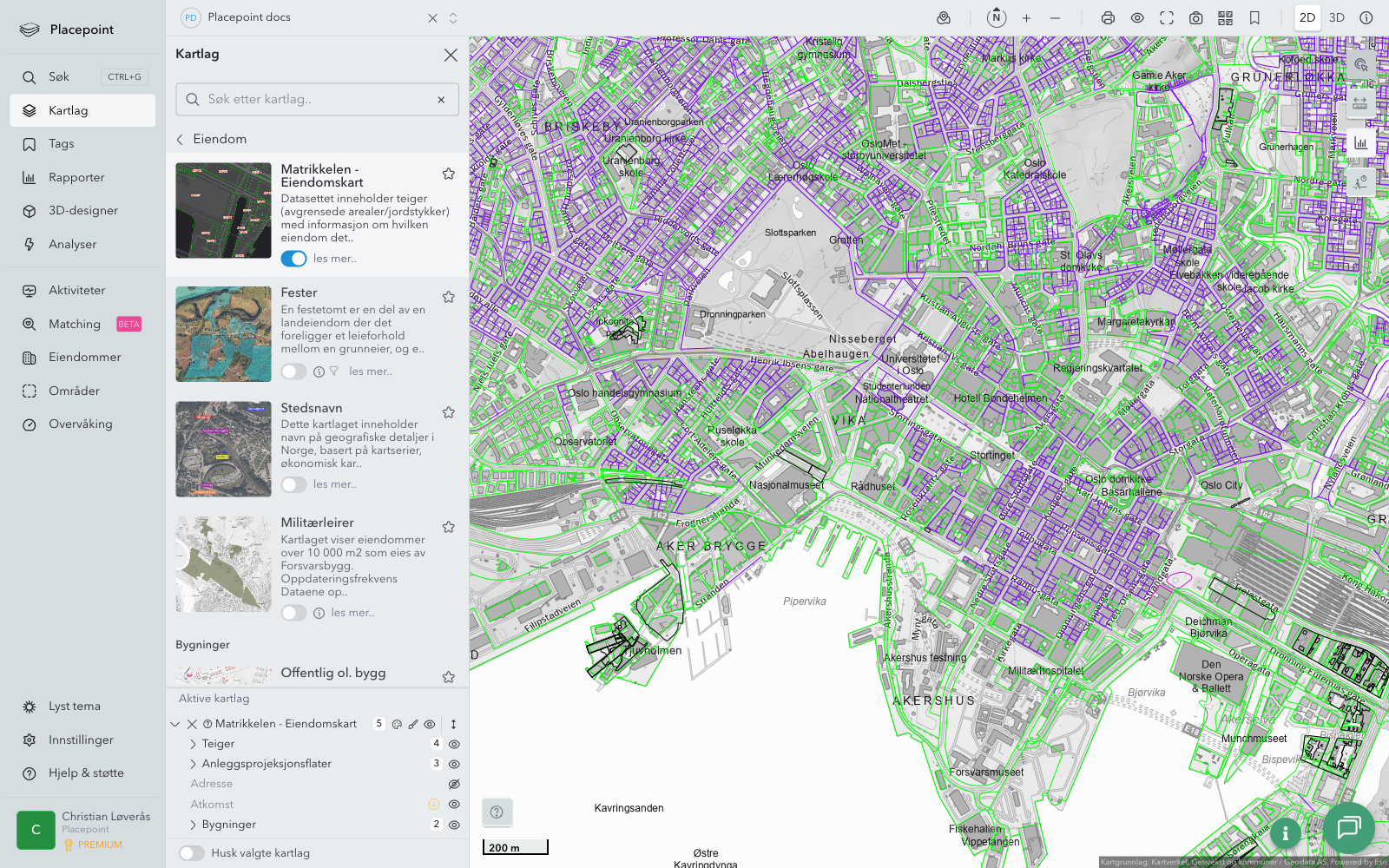The height and width of the screenshot is (868, 1389).
Task: Open the chat support bubble
Action: coord(1348,828)
